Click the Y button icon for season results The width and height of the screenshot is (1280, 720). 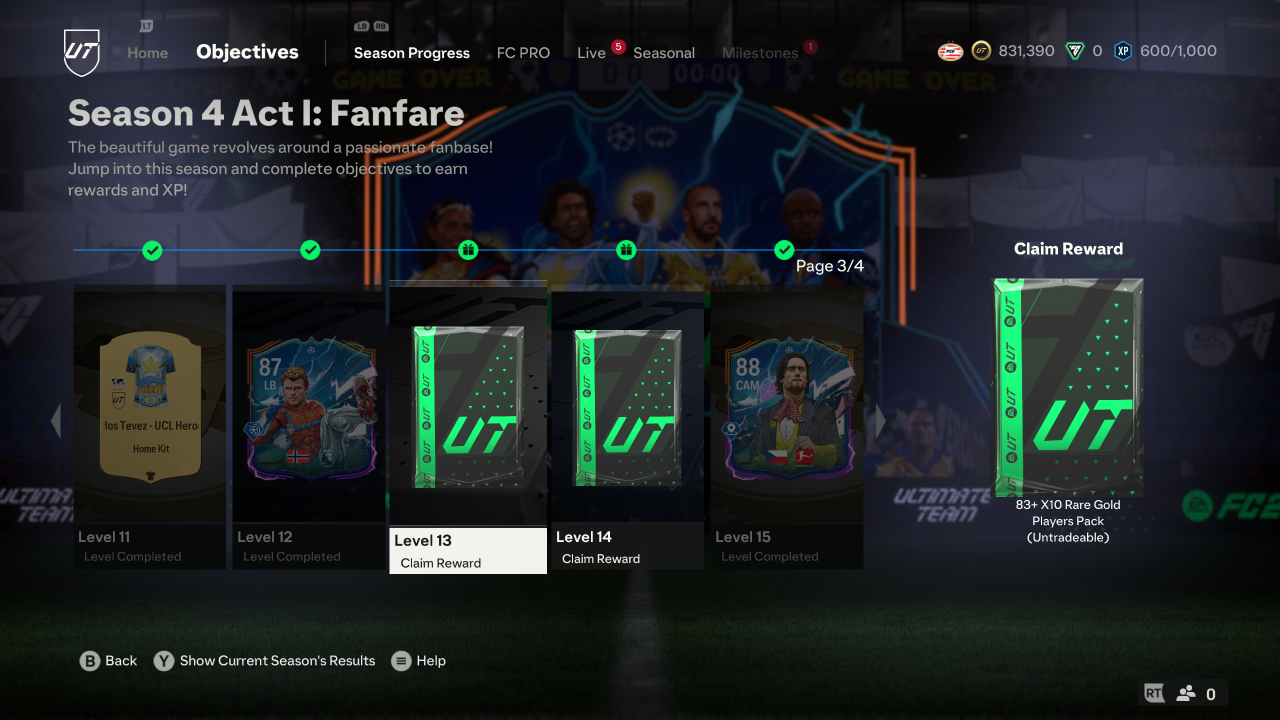coord(164,661)
